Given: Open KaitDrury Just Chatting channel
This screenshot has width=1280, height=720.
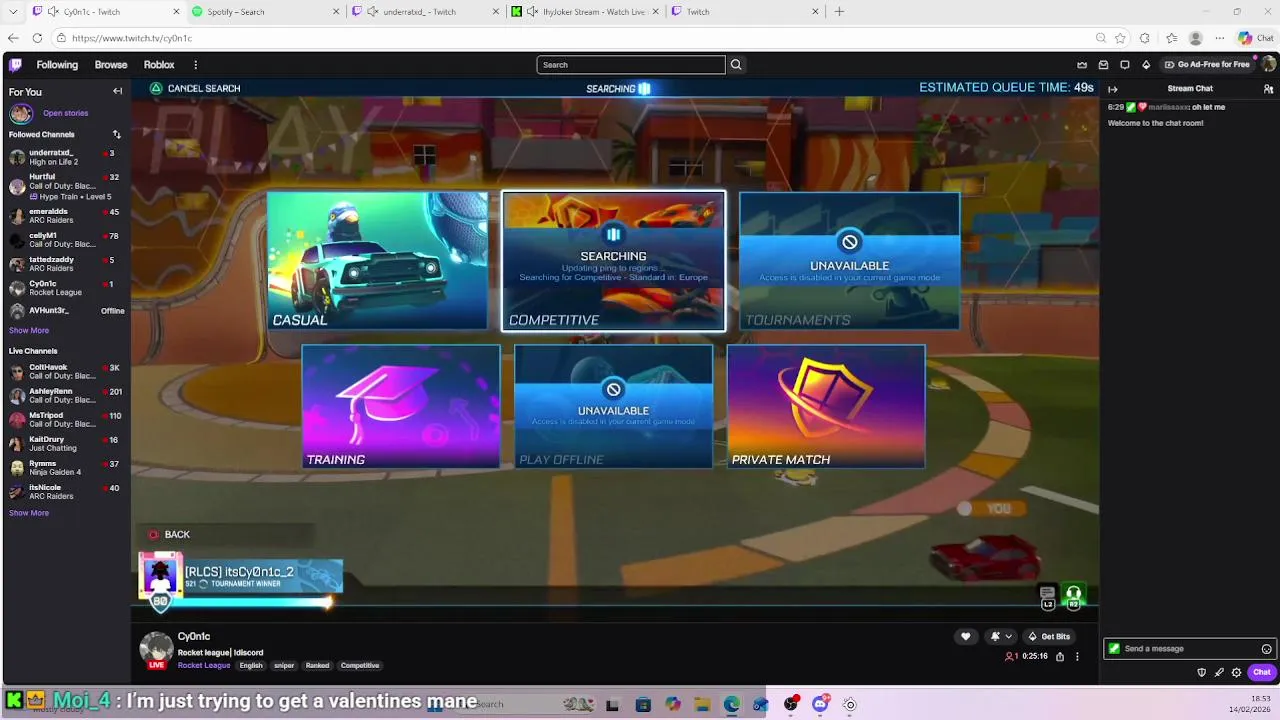Looking at the screenshot, I should 66,444.
